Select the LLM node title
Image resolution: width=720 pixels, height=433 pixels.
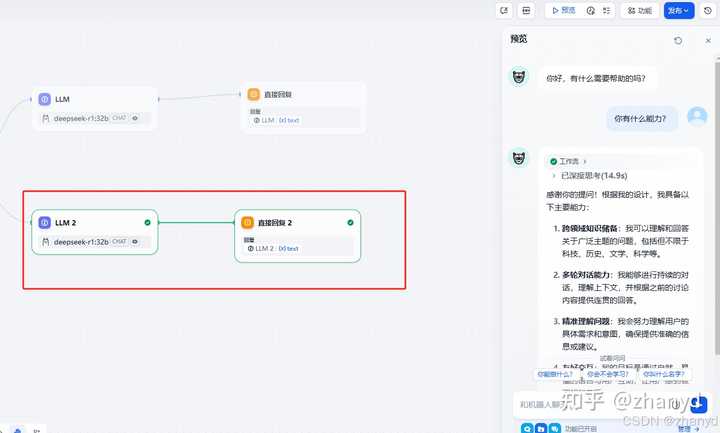pos(62,99)
